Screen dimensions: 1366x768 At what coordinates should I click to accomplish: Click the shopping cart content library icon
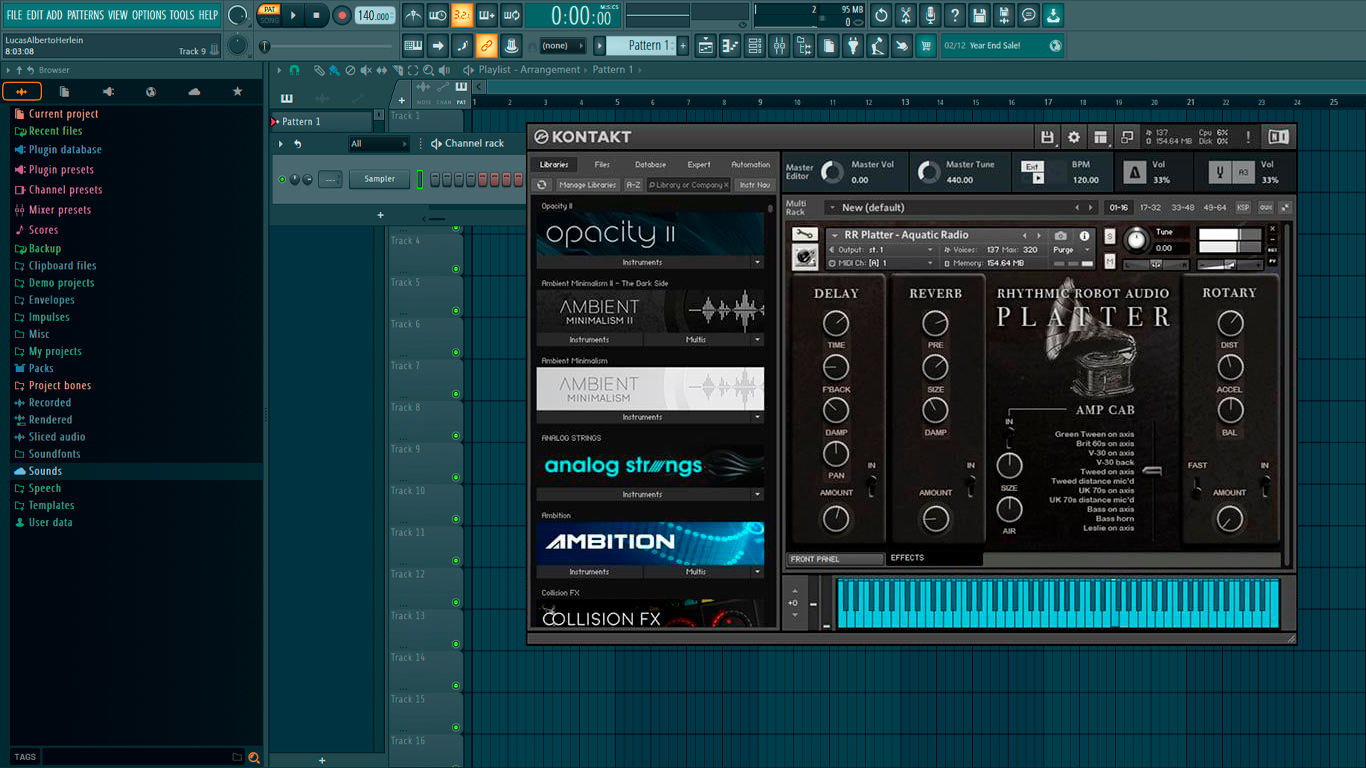pyautogui.click(x=926, y=45)
